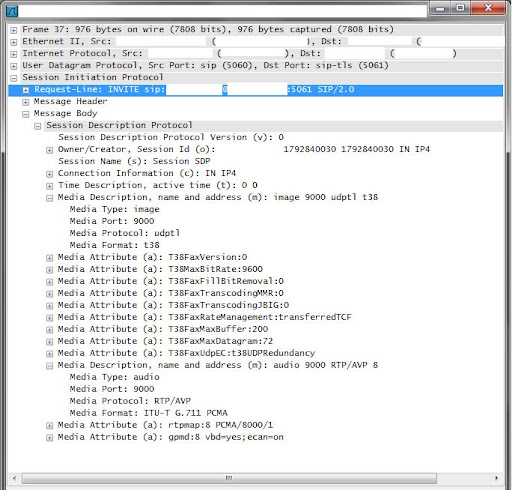The height and width of the screenshot is (490, 512).
Task: Select Session Description Protocol Version row
Action: [x=171, y=137]
